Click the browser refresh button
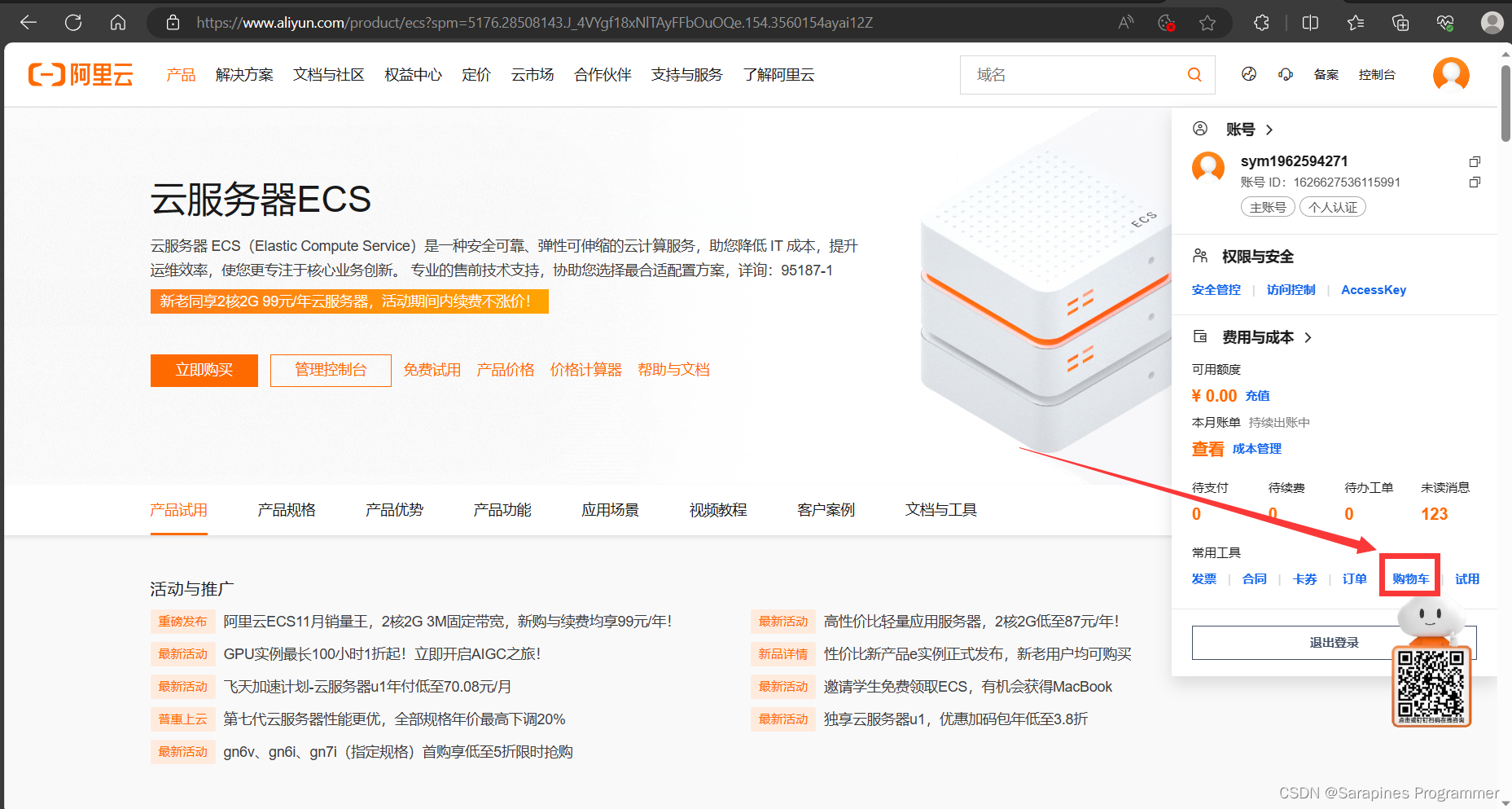1512x809 pixels. tap(73, 23)
